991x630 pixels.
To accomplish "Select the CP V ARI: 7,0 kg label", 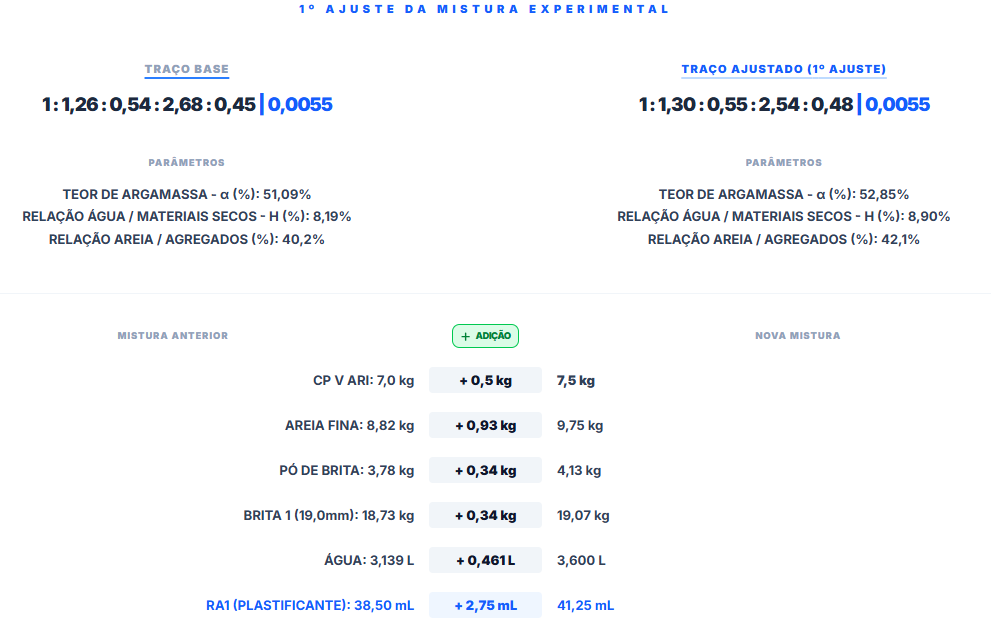I will pyautogui.click(x=363, y=381).
